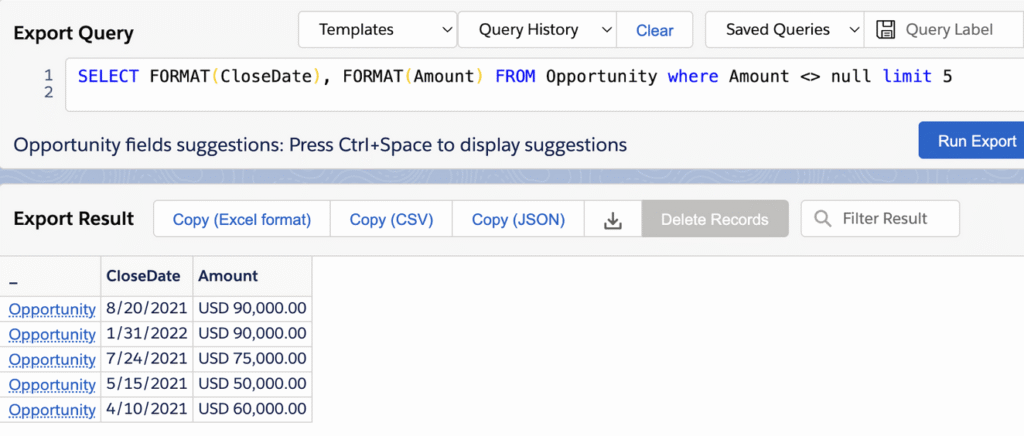
Task: Click the download results icon
Action: 612,219
